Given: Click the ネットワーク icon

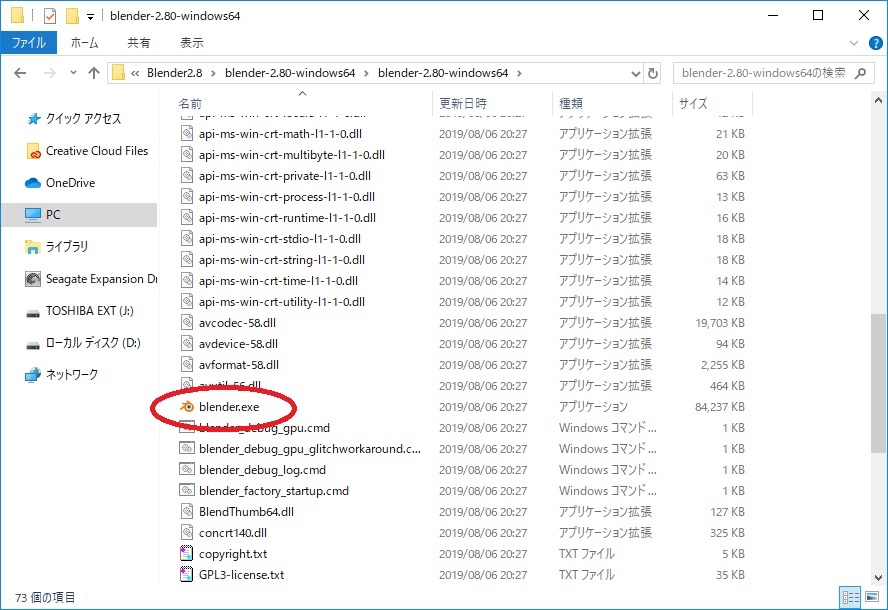Looking at the screenshot, I should 33,375.
